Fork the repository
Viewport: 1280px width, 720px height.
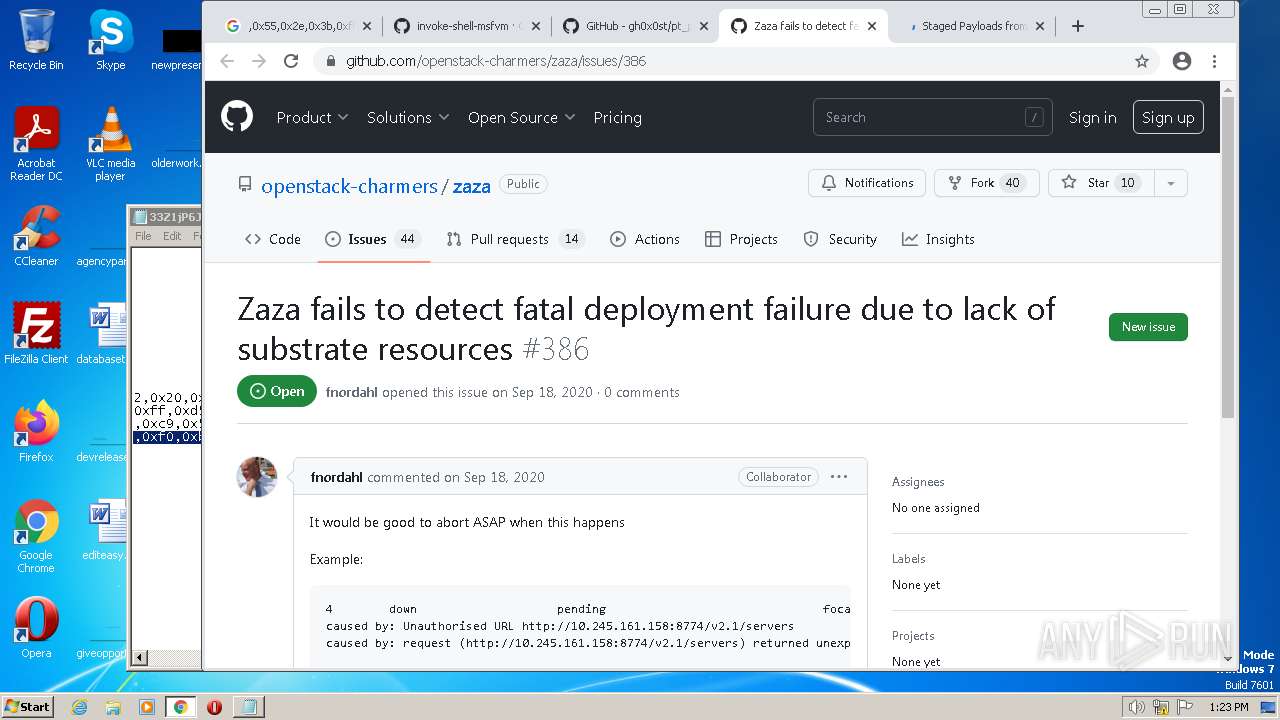tap(987, 183)
